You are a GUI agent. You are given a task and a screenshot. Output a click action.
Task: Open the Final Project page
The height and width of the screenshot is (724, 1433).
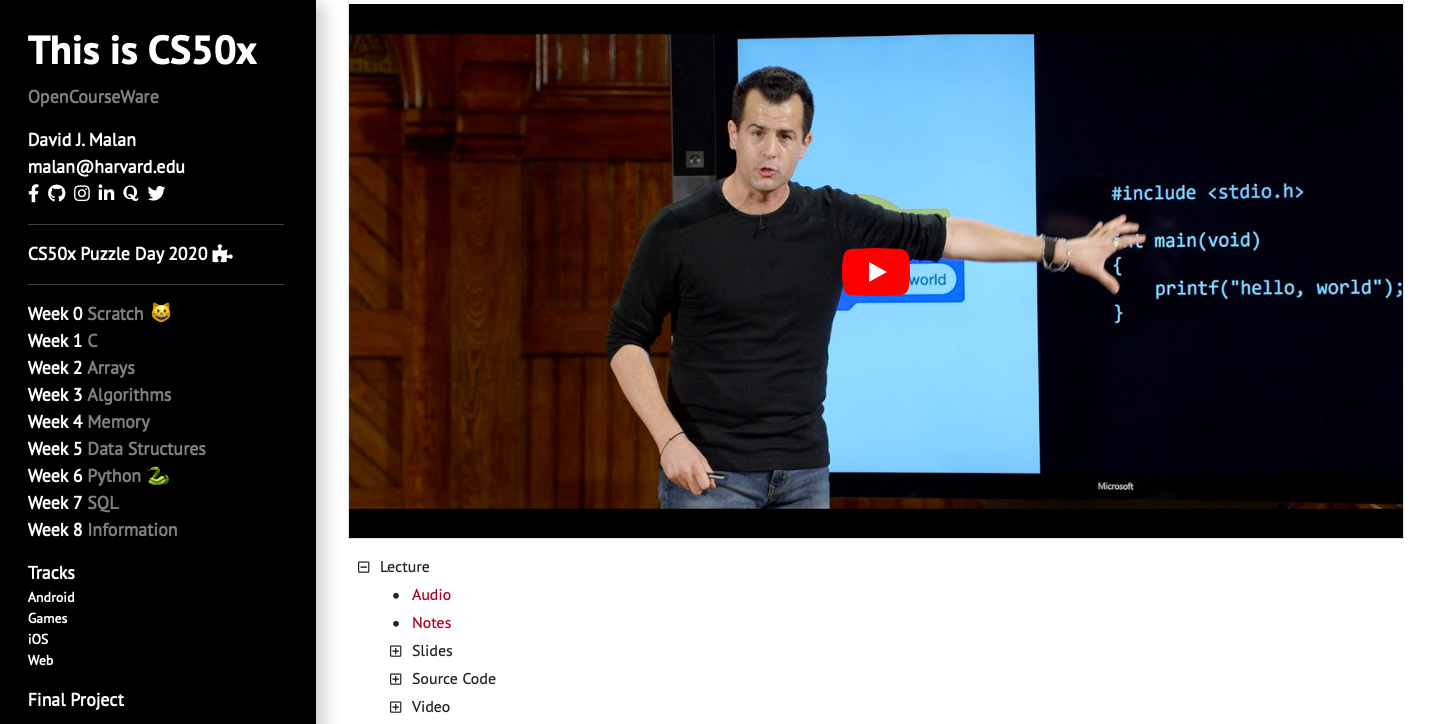point(76,700)
